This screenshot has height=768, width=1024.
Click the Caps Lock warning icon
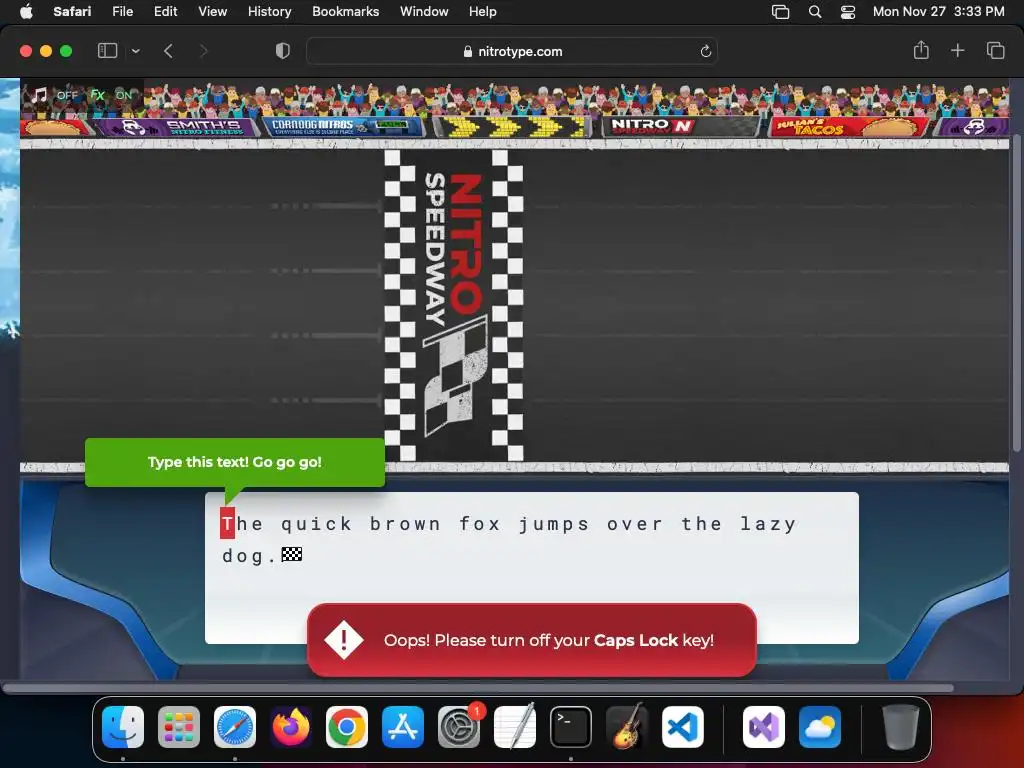click(344, 639)
